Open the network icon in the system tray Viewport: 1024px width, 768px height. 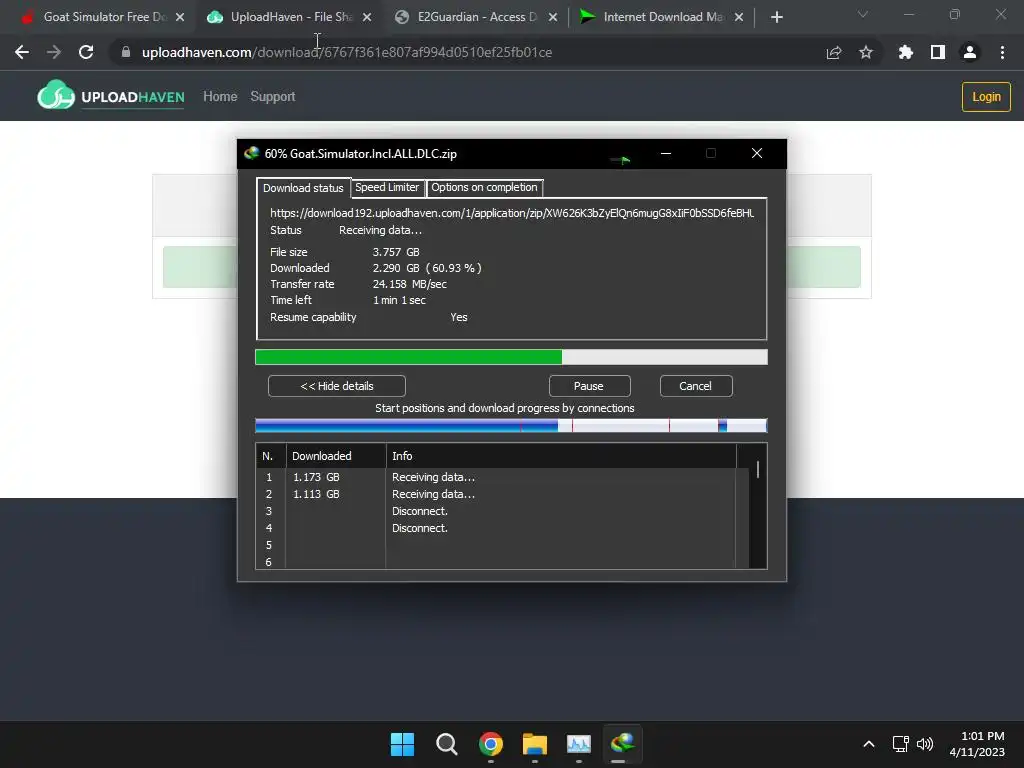pyautogui.click(x=901, y=744)
